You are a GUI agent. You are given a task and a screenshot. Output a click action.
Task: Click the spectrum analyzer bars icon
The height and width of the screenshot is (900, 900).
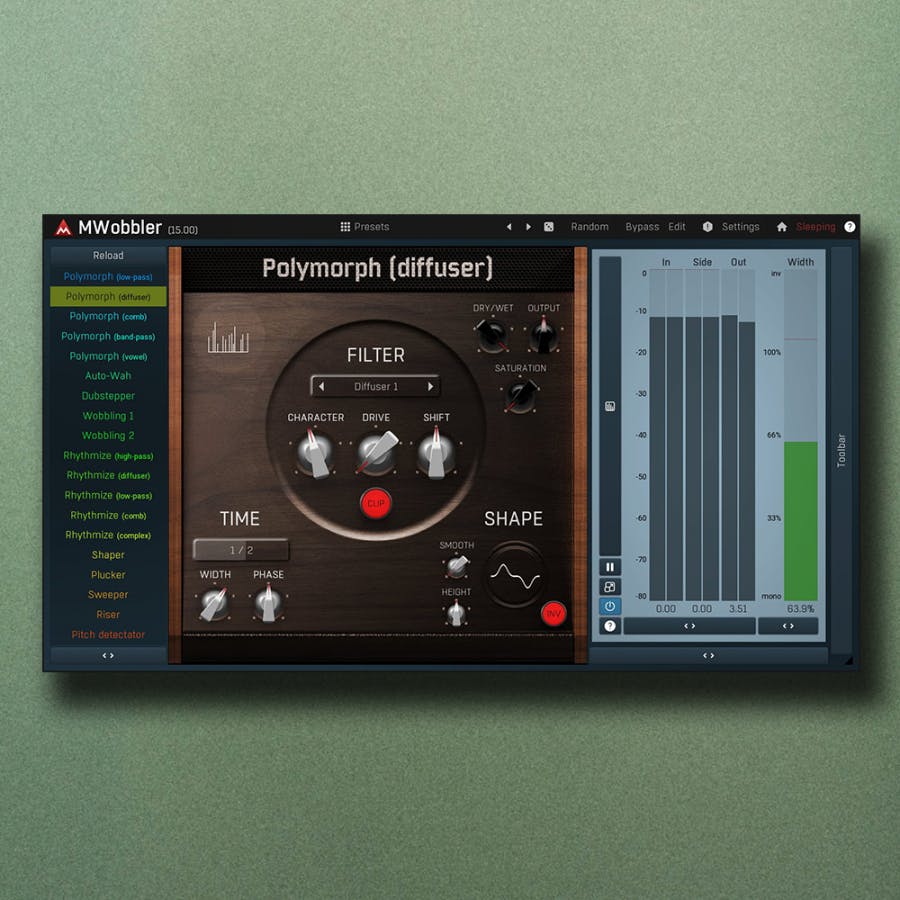pyautogui.click(x=228, y=338)
